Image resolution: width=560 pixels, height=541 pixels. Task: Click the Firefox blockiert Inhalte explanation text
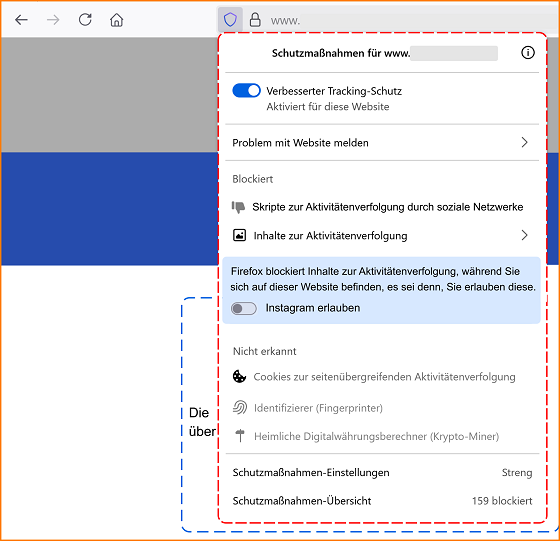click(x=383, y=279)
